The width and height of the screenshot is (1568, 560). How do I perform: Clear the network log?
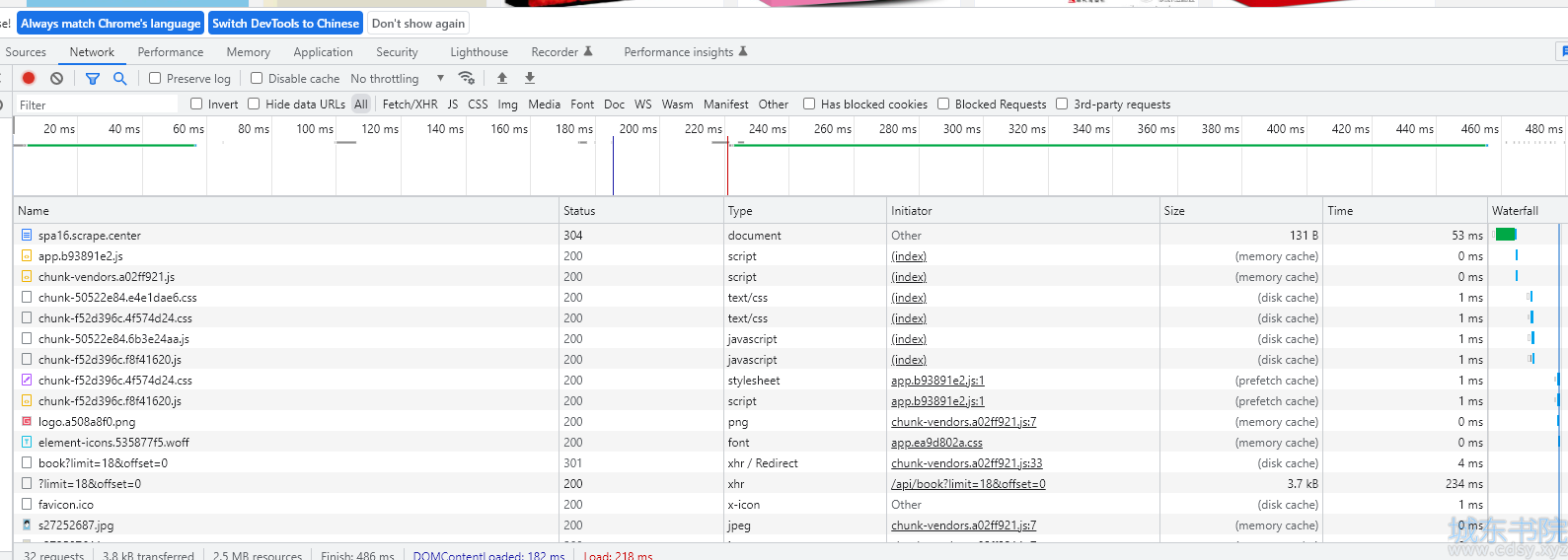pos(57,78)
